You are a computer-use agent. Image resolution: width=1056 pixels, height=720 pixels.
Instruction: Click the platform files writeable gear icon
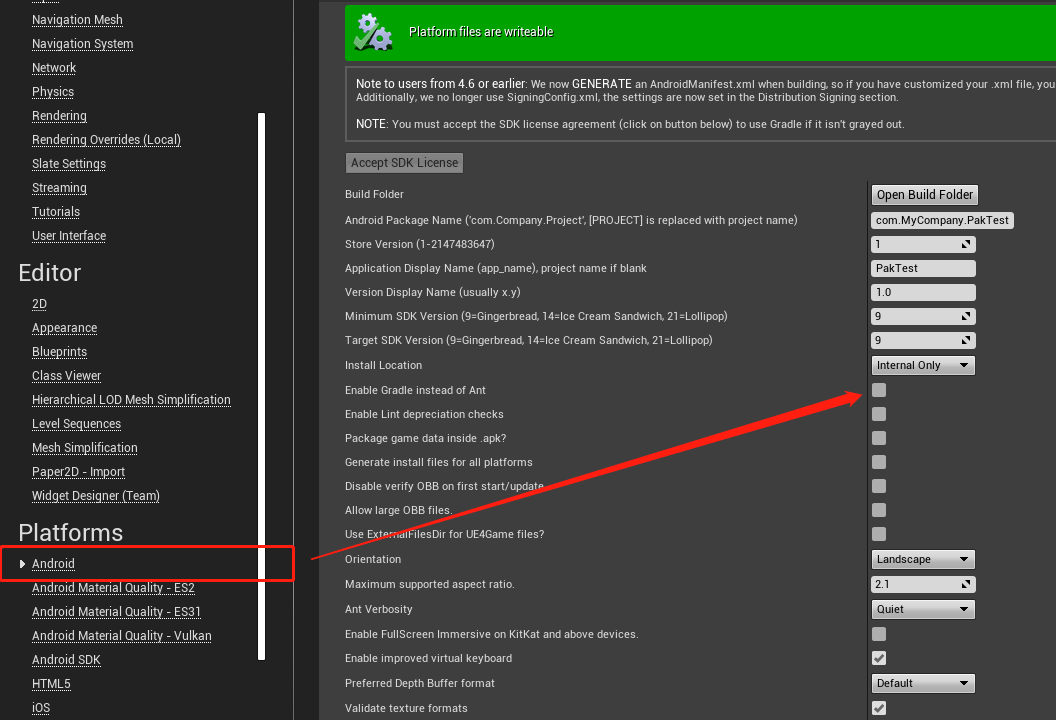pos(373,32)
